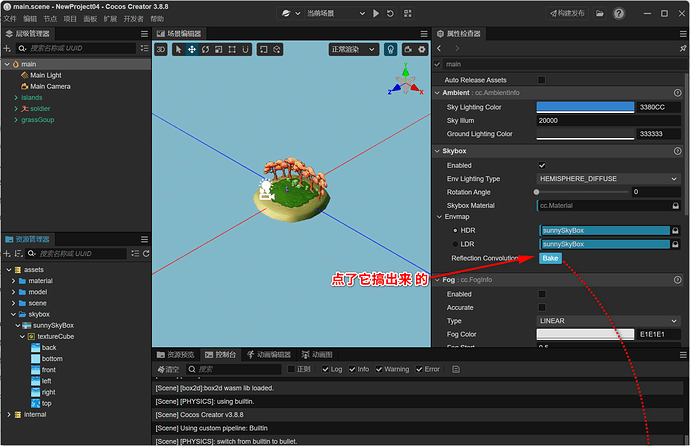Screen dimensions: 690x446
Task: Open project folder icon in top bar
Action: pyautogui.click(x=600, y=13)
